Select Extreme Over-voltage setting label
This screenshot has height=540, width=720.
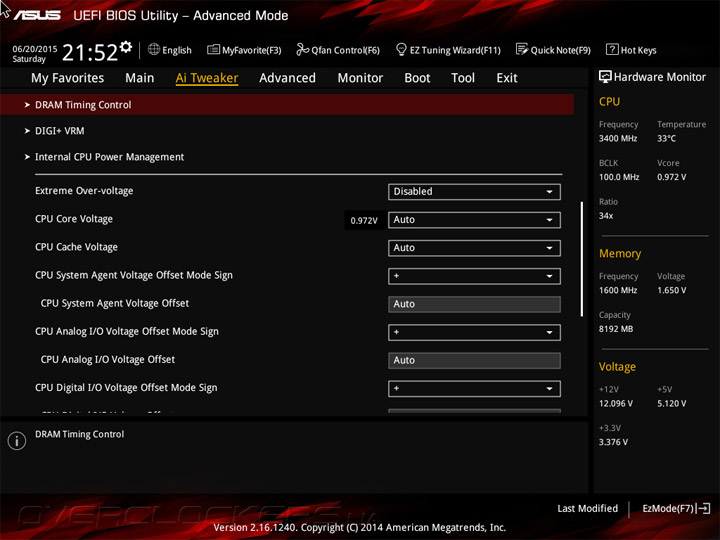pyautogui.click(x=84, y=191)
